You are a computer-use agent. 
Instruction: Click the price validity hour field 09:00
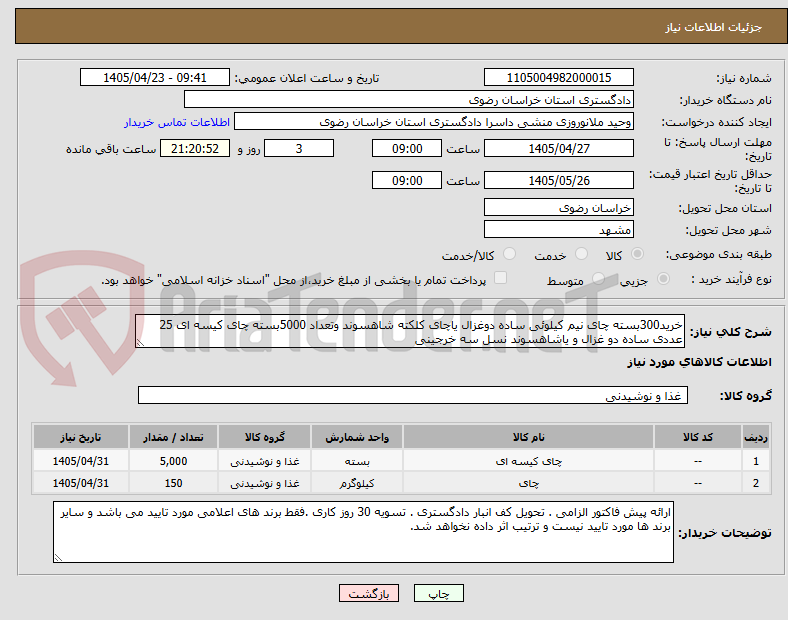tap(407, 180)
